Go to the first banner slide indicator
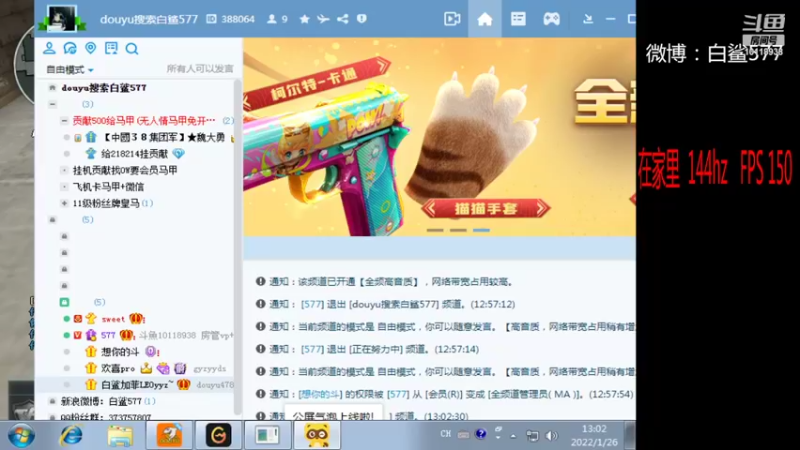Image resolution: width=800 pixels, height=450 pixels. point(435,230)
